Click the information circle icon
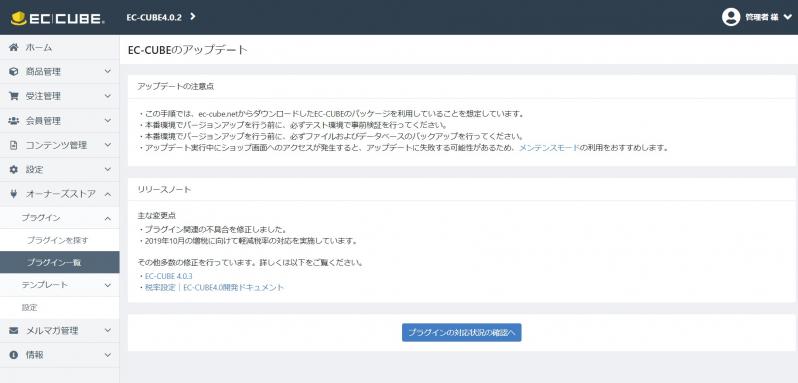798x383 pixels. tap(14, 355)
